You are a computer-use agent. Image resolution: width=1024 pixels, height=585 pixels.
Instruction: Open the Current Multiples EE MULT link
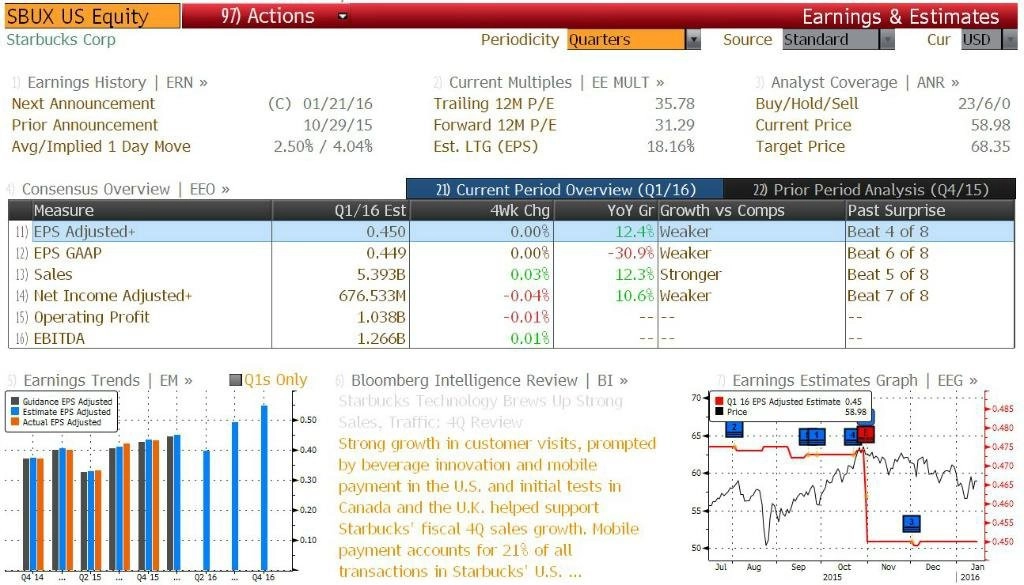[556, 82]
